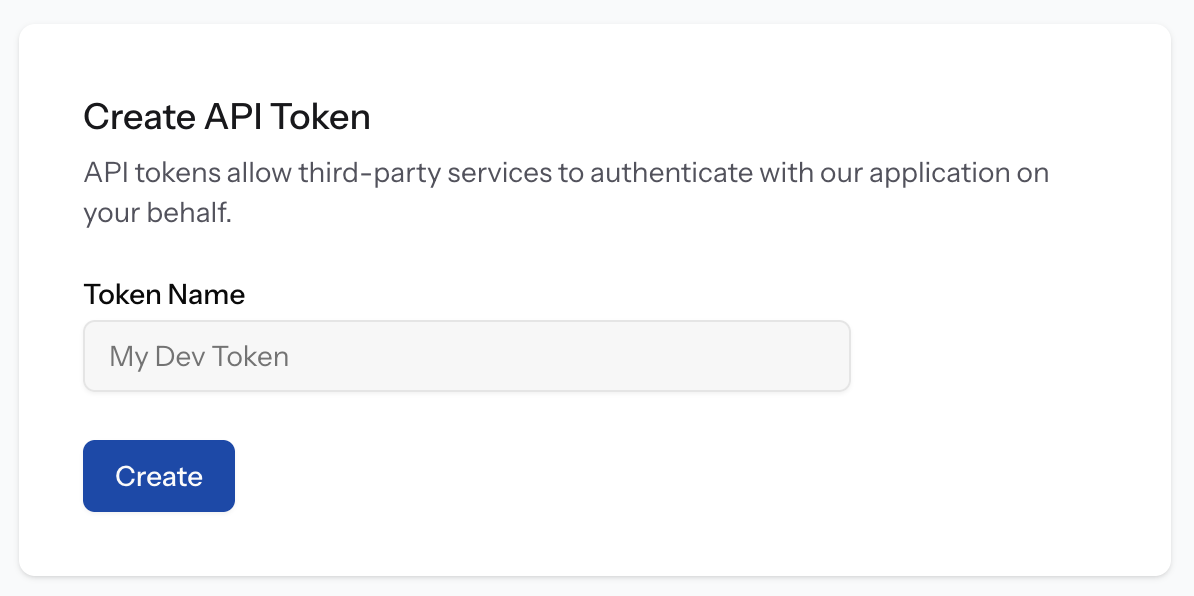The height and width of the screenshot is (596, 1194).
Task: Click the word "Name" in the field label
Action: point(207,294)
